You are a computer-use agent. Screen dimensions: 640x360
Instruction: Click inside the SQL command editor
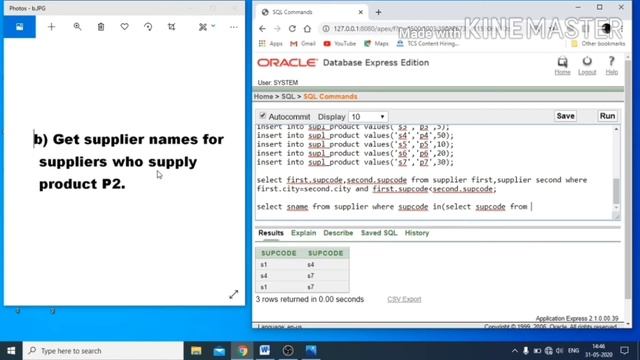(434, 172)
